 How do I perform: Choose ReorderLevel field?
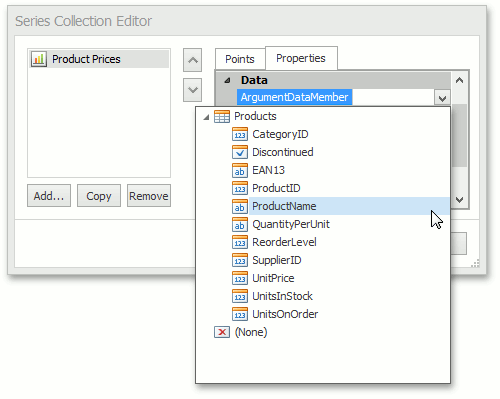coord(284,242)
